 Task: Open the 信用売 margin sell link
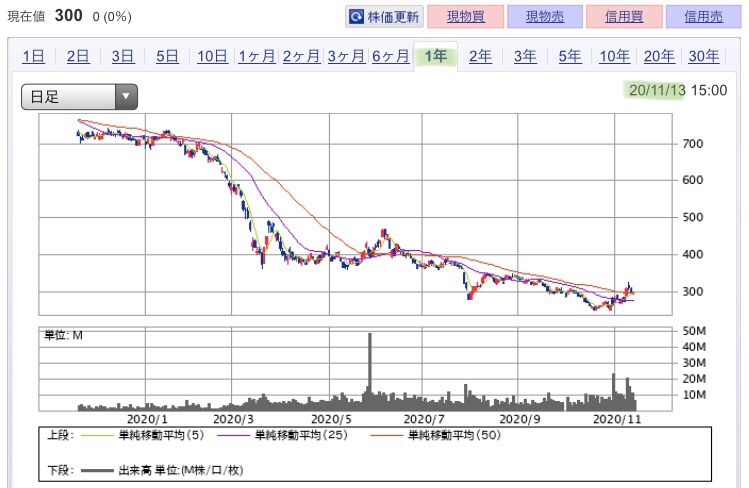704,17
